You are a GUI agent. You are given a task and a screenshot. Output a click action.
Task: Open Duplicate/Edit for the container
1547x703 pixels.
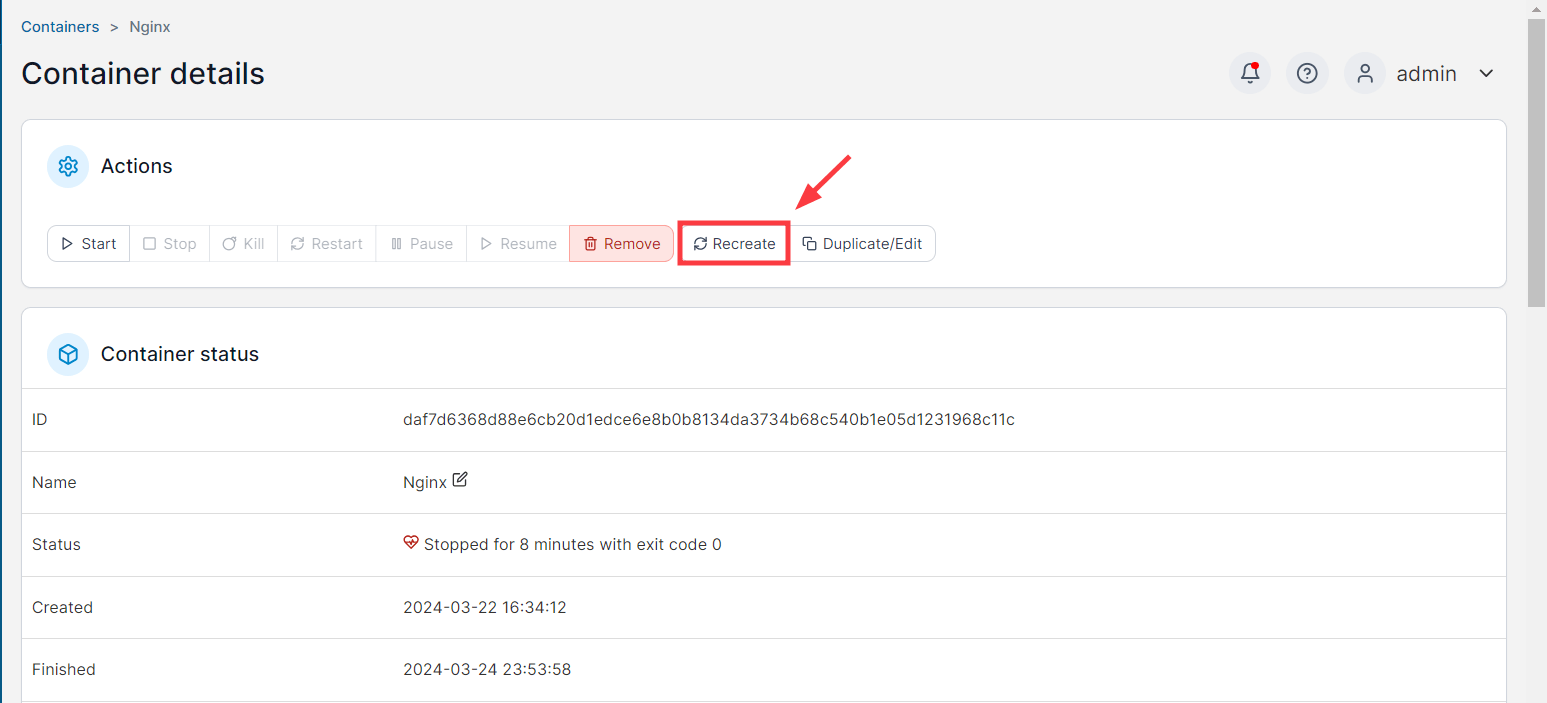pyautogui.click(x=862, y=244)
